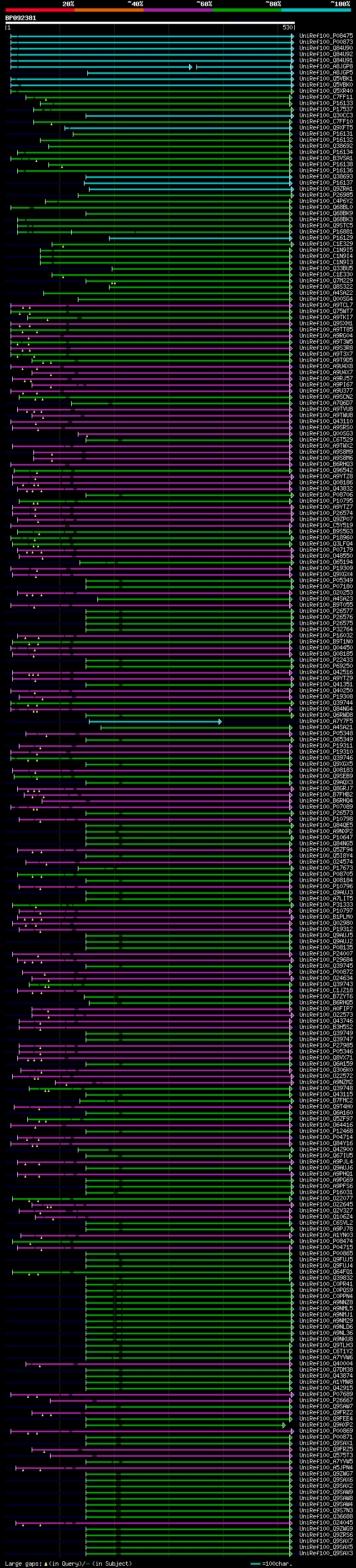
Task: Select the UniRef100_P12468 label
Action: tap(326, 1131)
